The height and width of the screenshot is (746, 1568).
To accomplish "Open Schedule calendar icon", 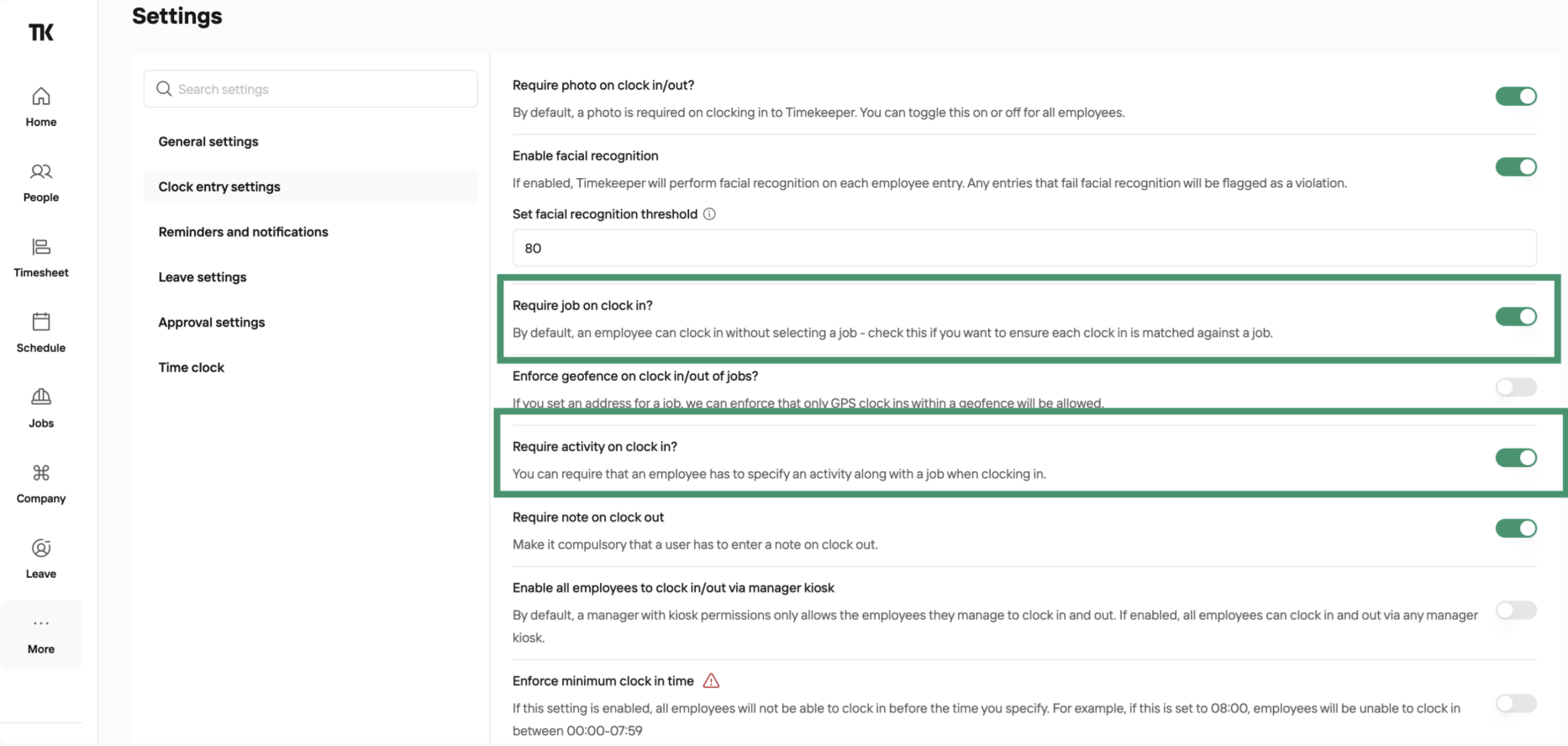I will [x=40, y=322].
